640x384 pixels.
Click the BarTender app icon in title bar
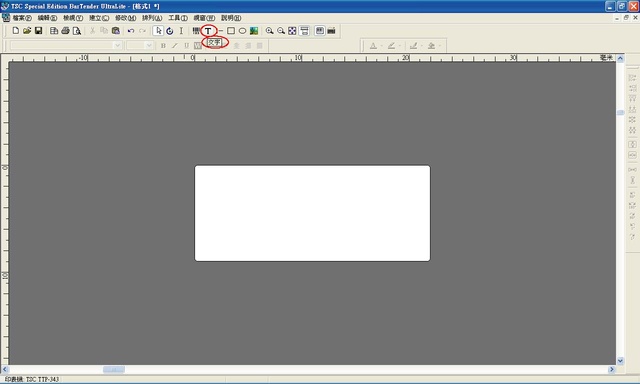tap(5, 6)
